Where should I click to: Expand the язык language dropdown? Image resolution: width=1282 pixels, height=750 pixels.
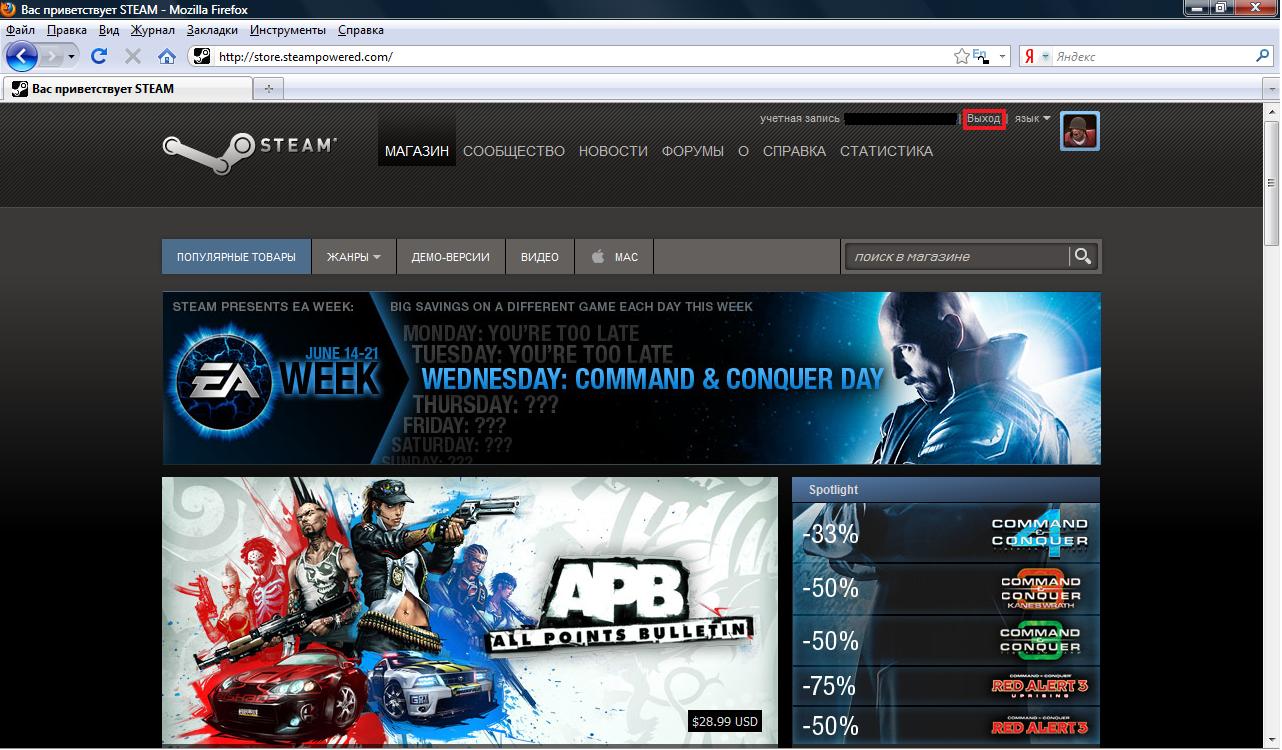[x=1033, y=118]
